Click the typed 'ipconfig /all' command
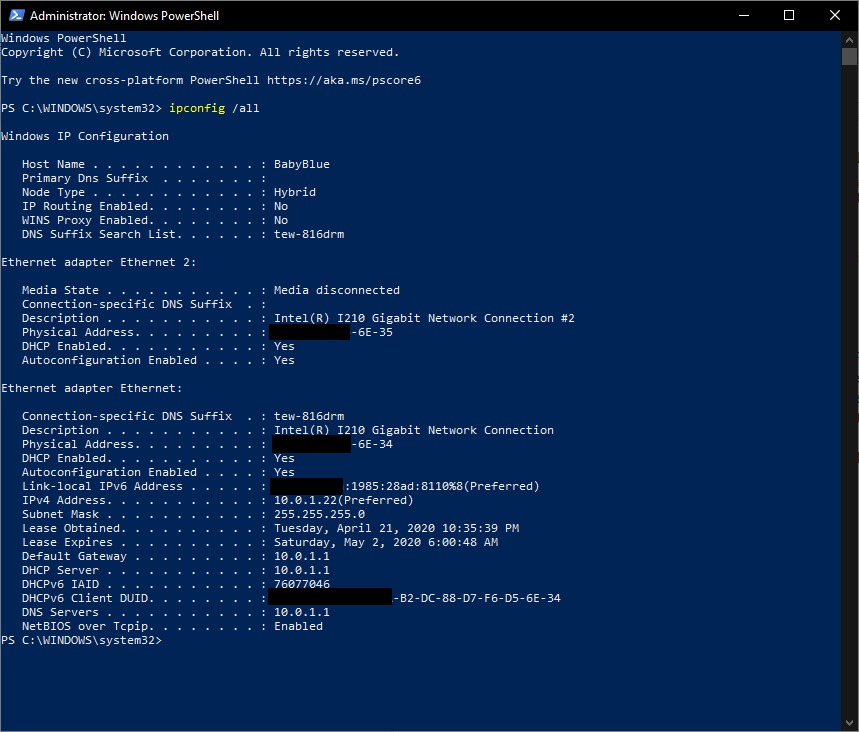Screen dimensions: 859x732 point(215,108)
